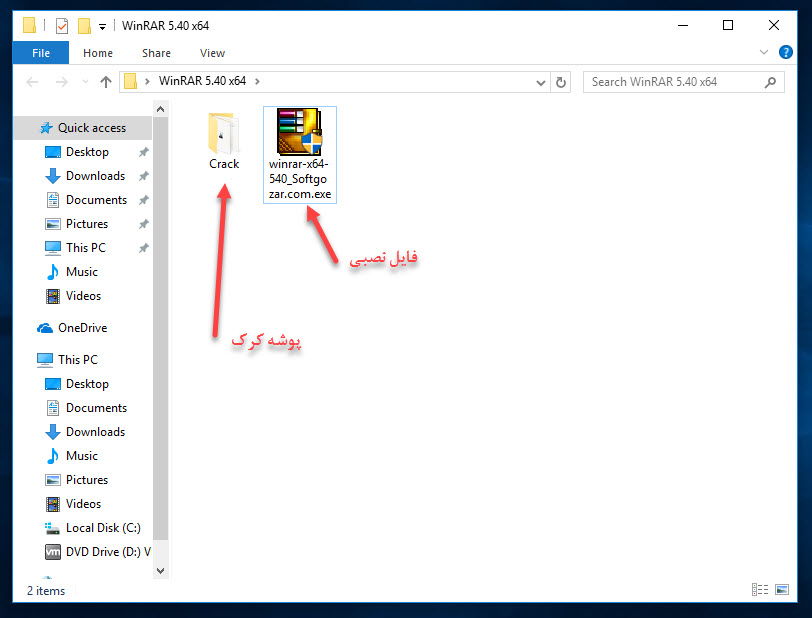This screenshot has width=812, height=618.
Task: Click the DVD Drive (D:) disc icon
Action: pos(53,552)
